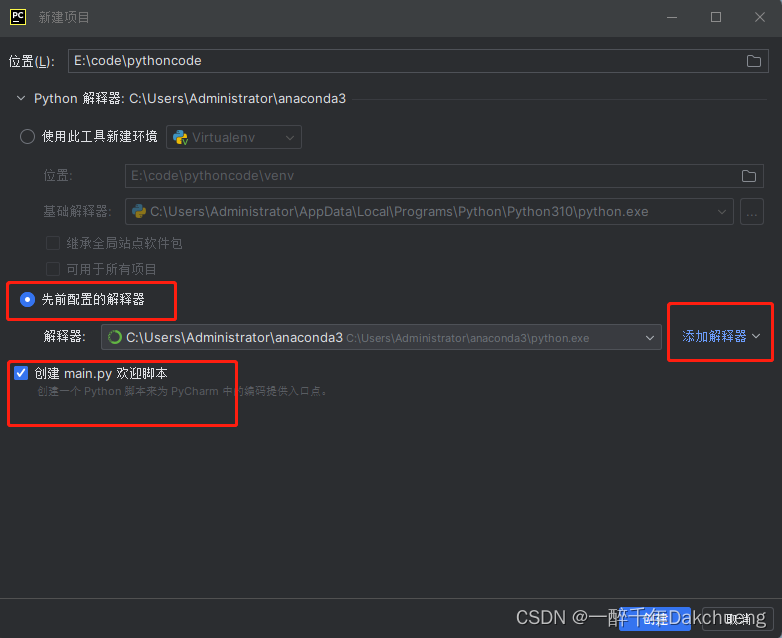782x638 pixels.
Task: Open the 基础解释器 dropdown arrow
Action: tap(722, 212)
